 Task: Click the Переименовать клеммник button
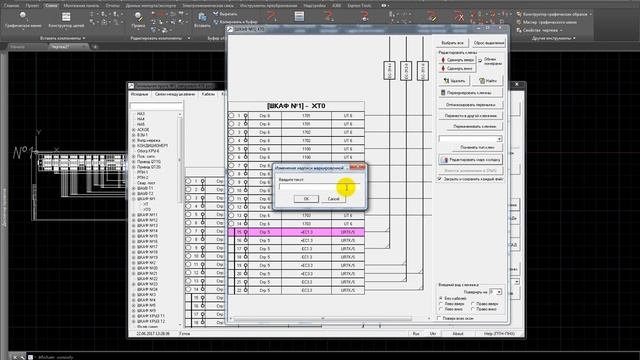tap(474, 127)
